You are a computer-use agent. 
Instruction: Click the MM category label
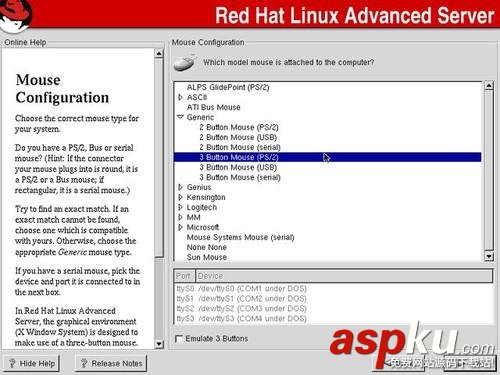pyautogui.click(x=193, y=217)
